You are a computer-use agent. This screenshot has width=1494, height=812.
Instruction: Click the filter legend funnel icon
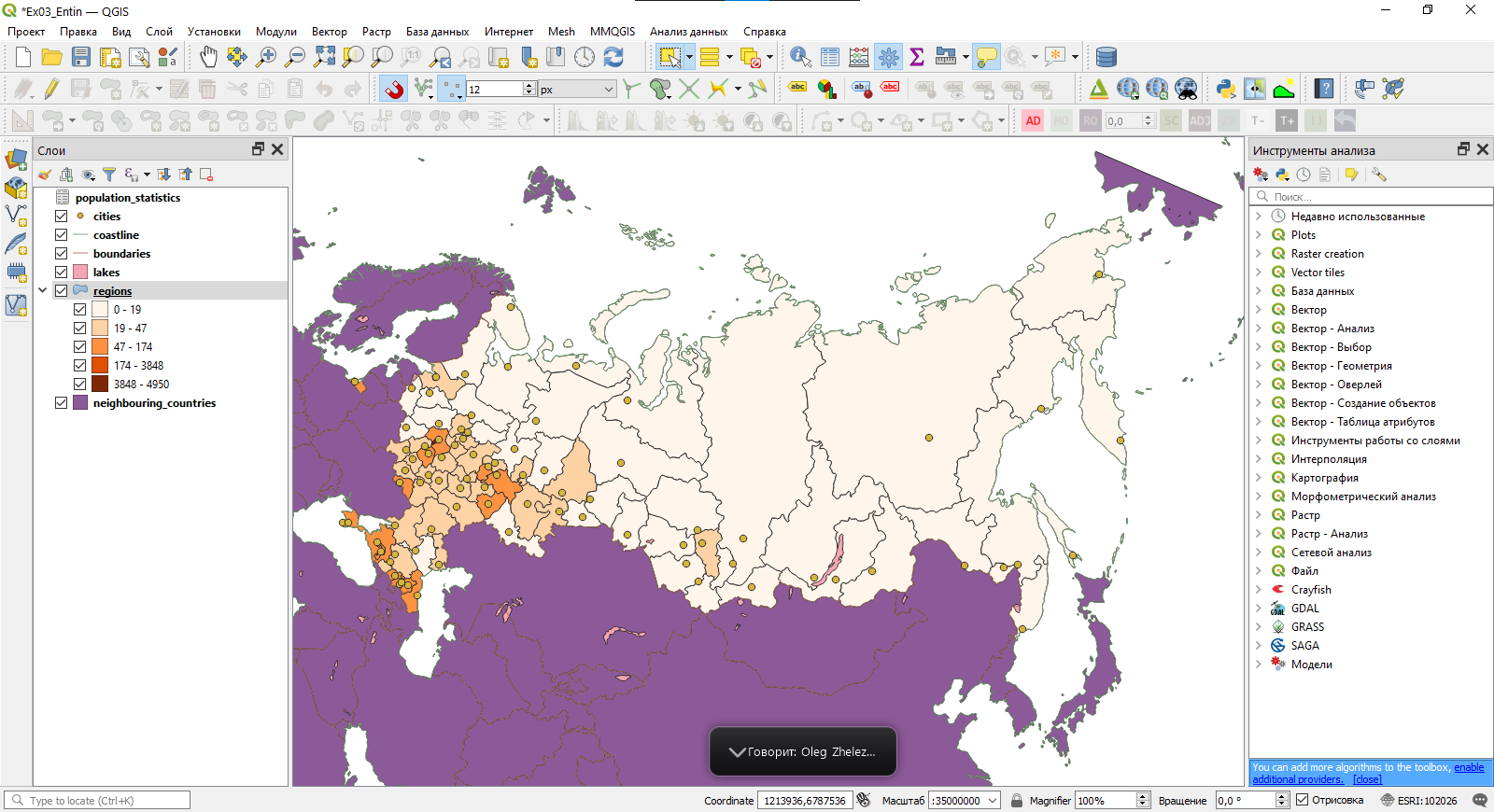point(109,175)
